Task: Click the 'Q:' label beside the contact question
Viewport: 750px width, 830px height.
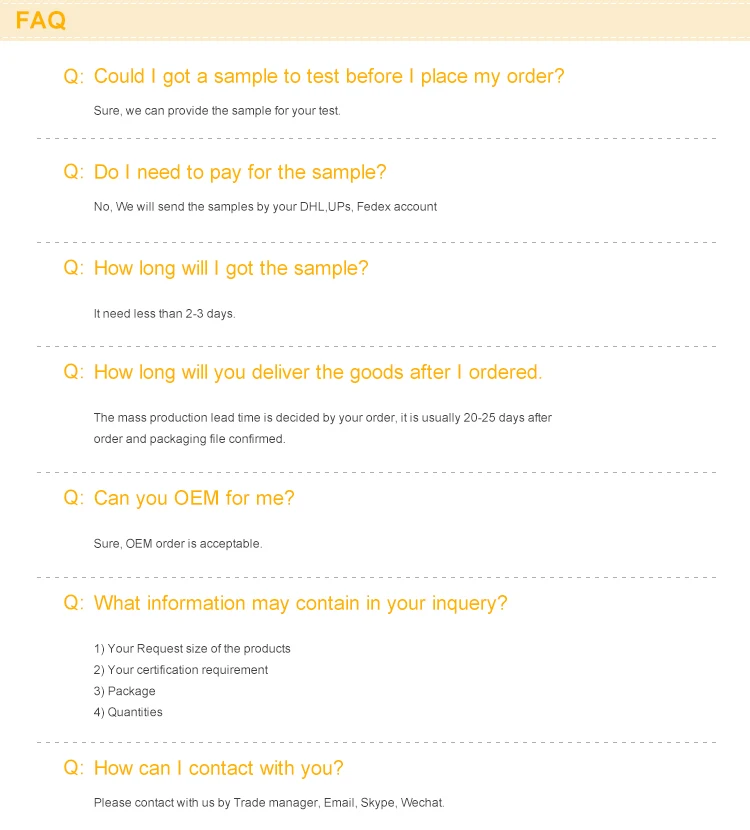Action: 74,768
